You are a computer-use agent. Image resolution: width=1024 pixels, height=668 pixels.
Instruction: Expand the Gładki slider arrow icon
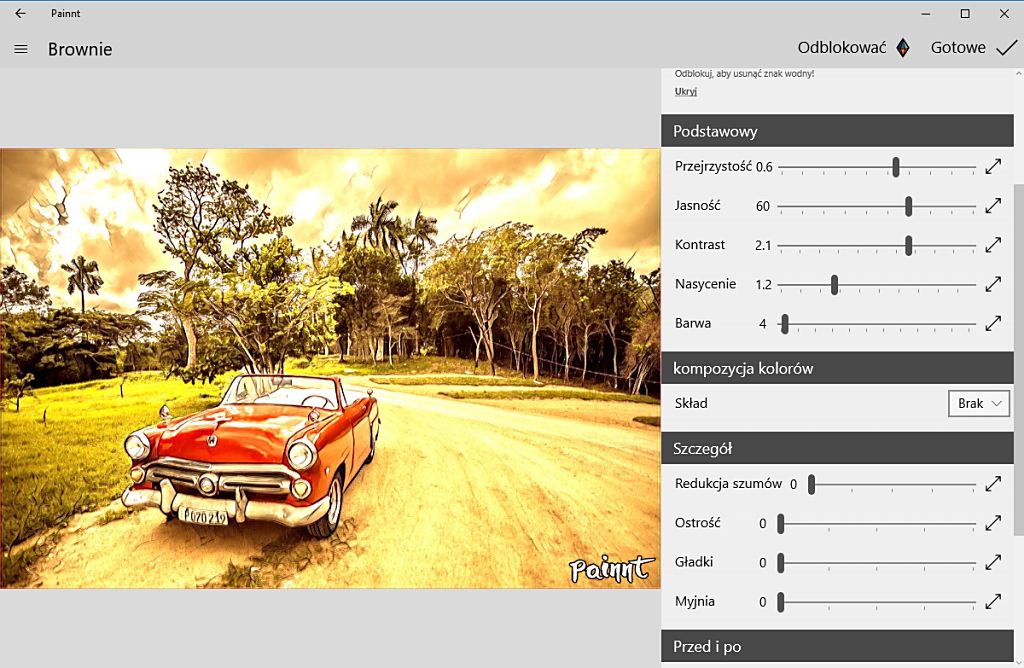pyautogui.click(x=993, y=562)
